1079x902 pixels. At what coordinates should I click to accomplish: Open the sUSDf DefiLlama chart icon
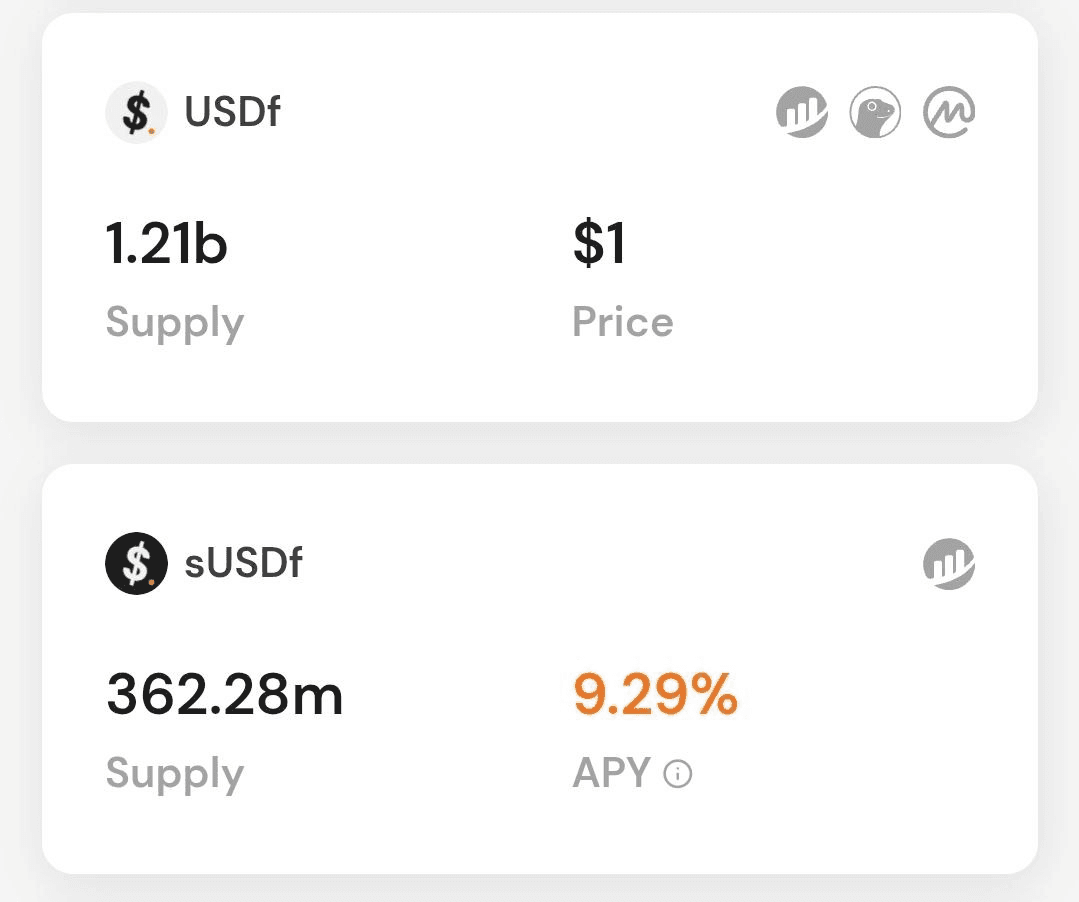949,564
